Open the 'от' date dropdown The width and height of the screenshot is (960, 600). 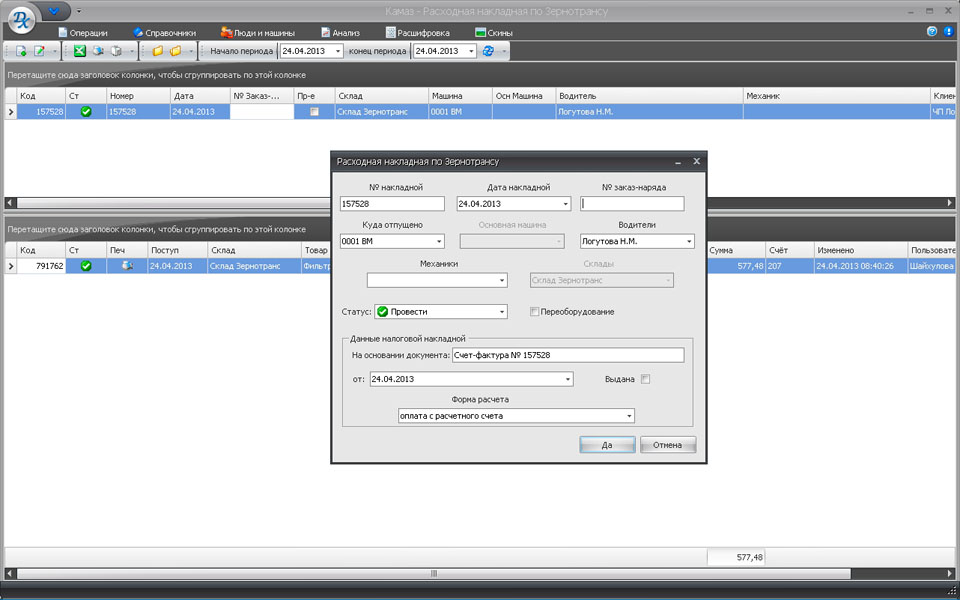point(568,380)
